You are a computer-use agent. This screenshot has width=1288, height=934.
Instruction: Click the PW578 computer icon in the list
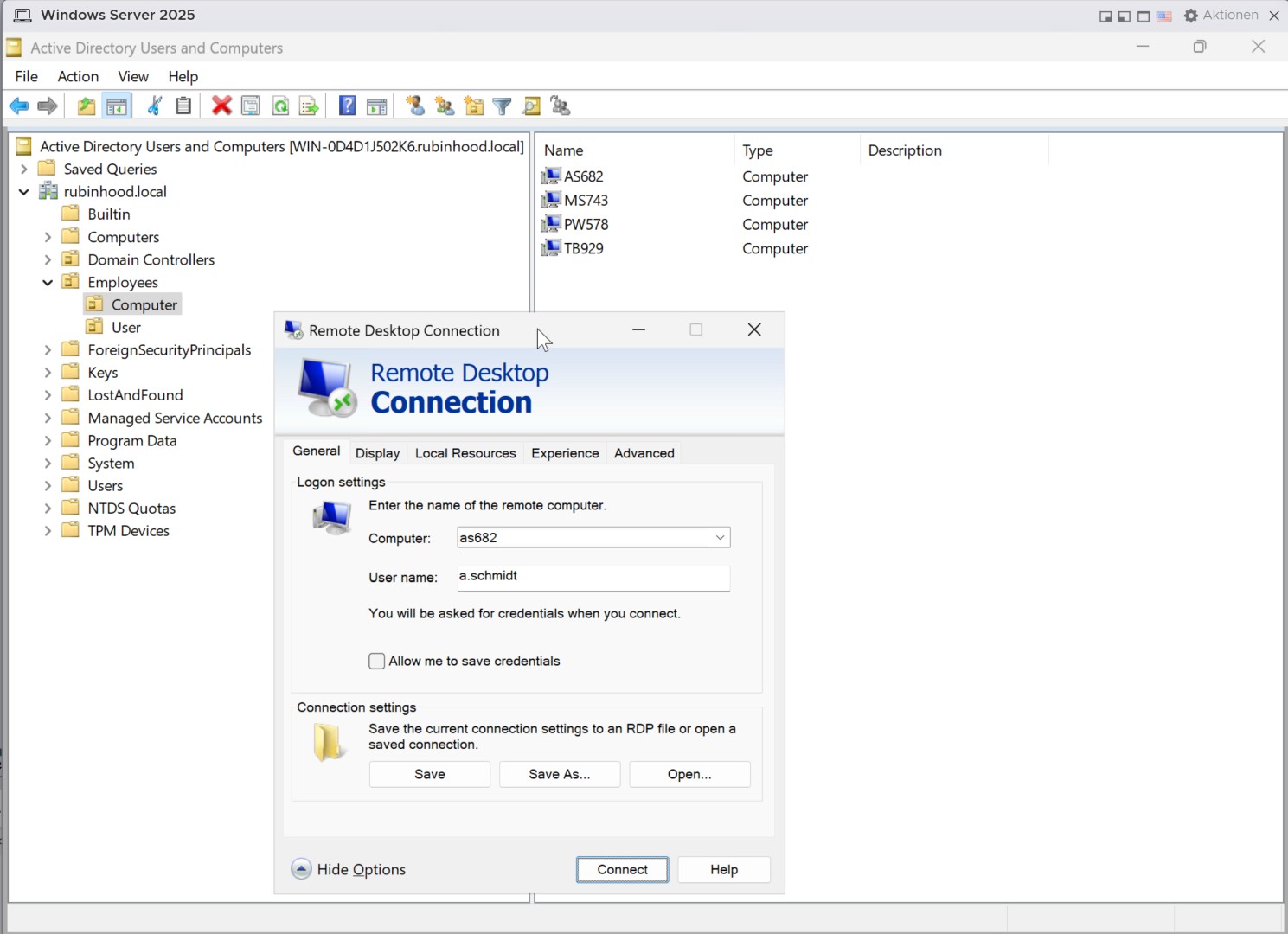(x=551, y=224)
